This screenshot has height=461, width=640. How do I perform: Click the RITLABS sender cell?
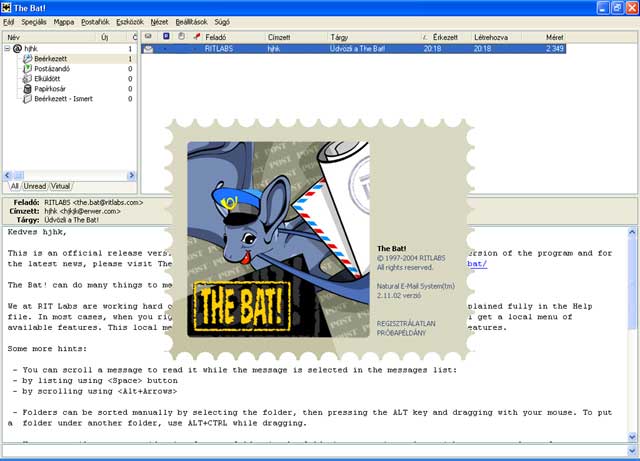(219, 49)
